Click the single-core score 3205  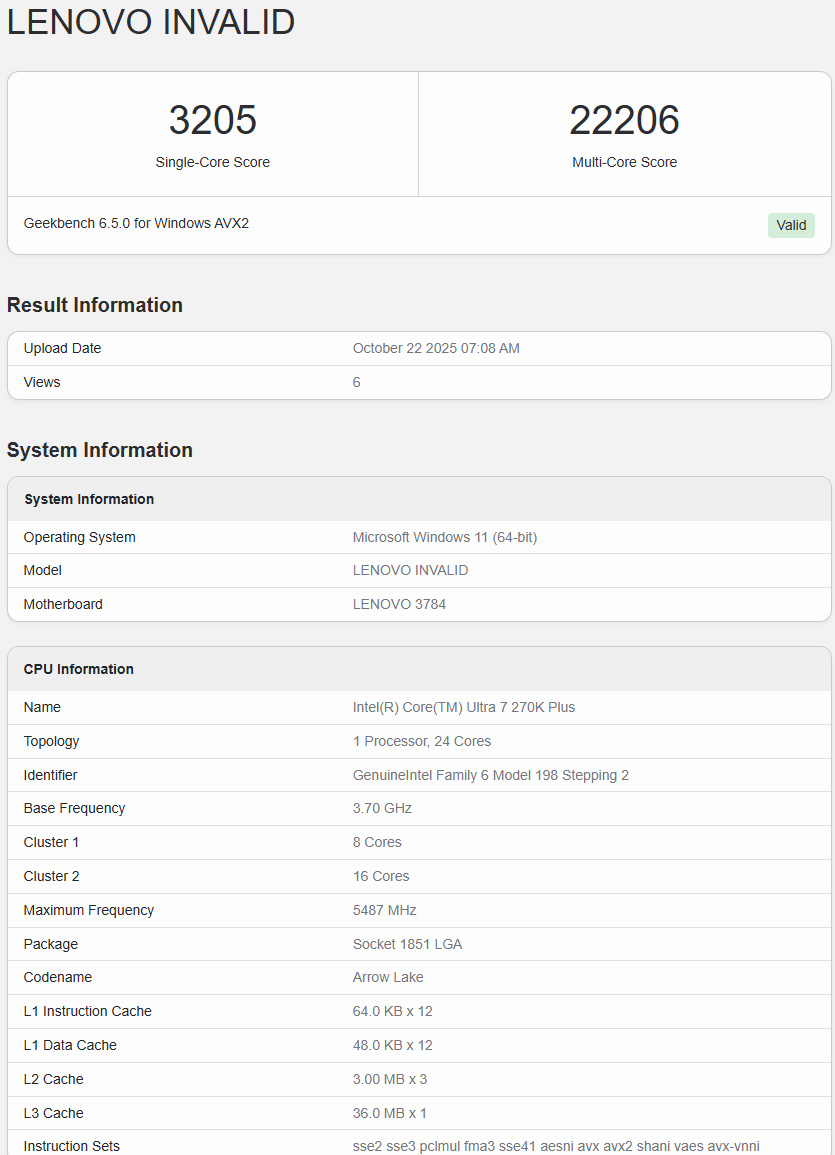pyautogui.click(x=212, y=121)
